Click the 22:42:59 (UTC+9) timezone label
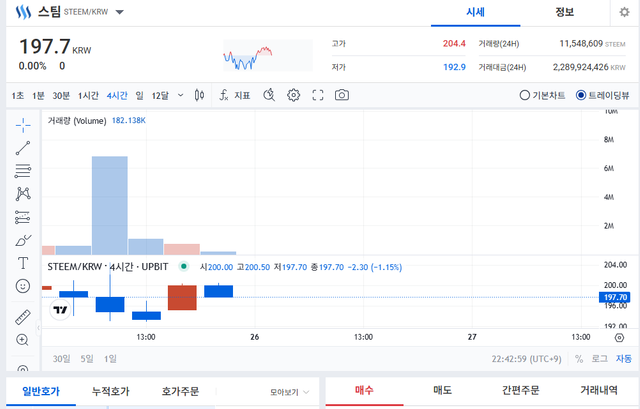This screenshot has width=640, height=409. point(527,359)
